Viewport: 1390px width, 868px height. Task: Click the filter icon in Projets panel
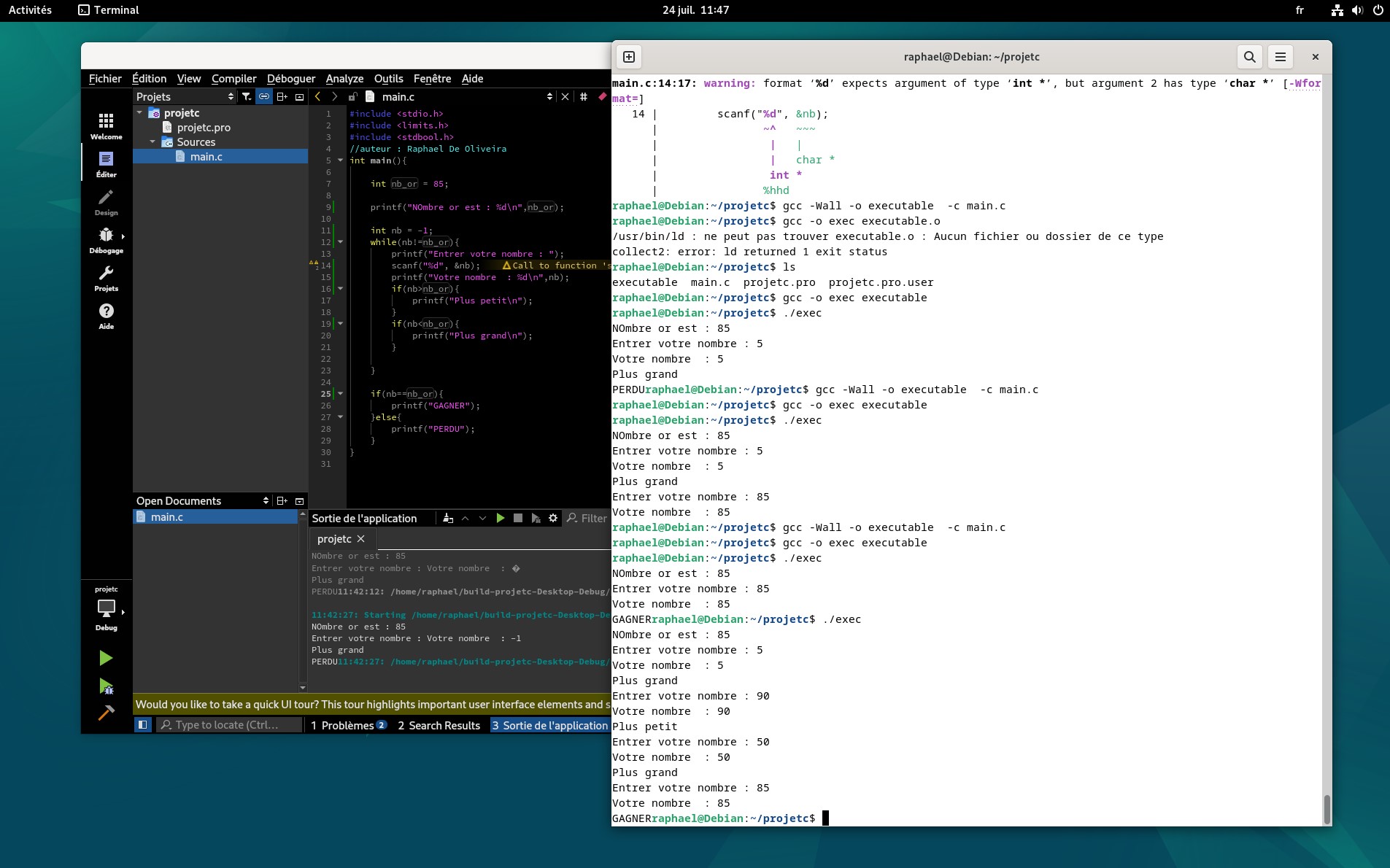tap(247, 96)
